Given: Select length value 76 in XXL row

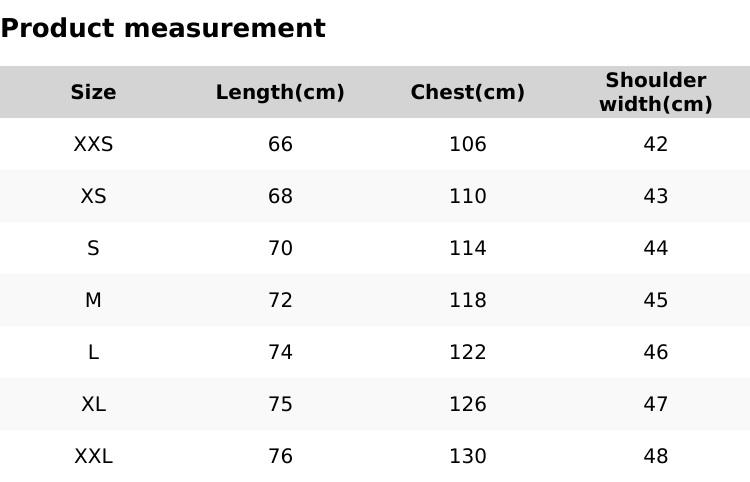Looking at the screenshot, I should coord(280,456).
